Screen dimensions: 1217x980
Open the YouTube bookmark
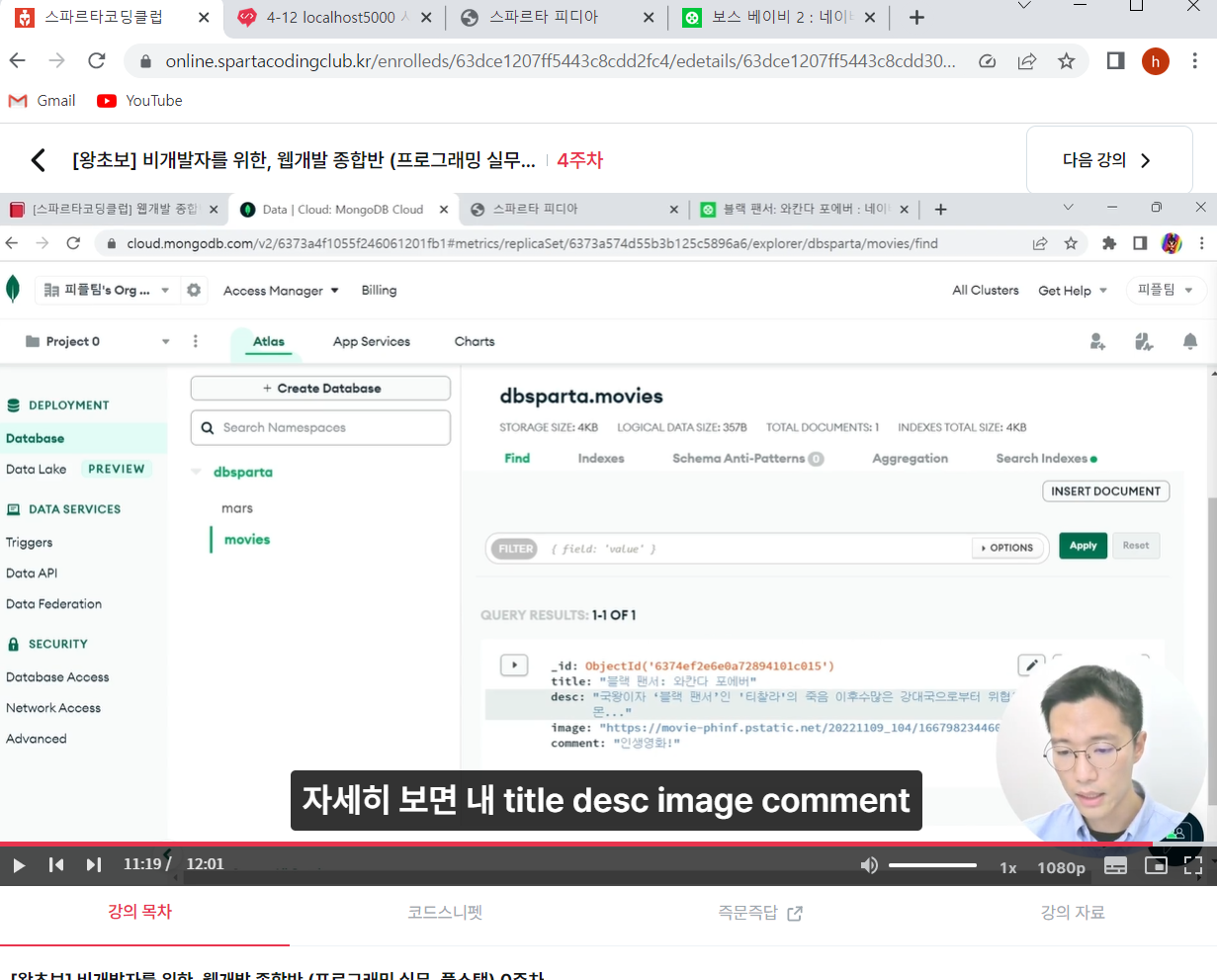pyautogui.click(x=139, y=101)
